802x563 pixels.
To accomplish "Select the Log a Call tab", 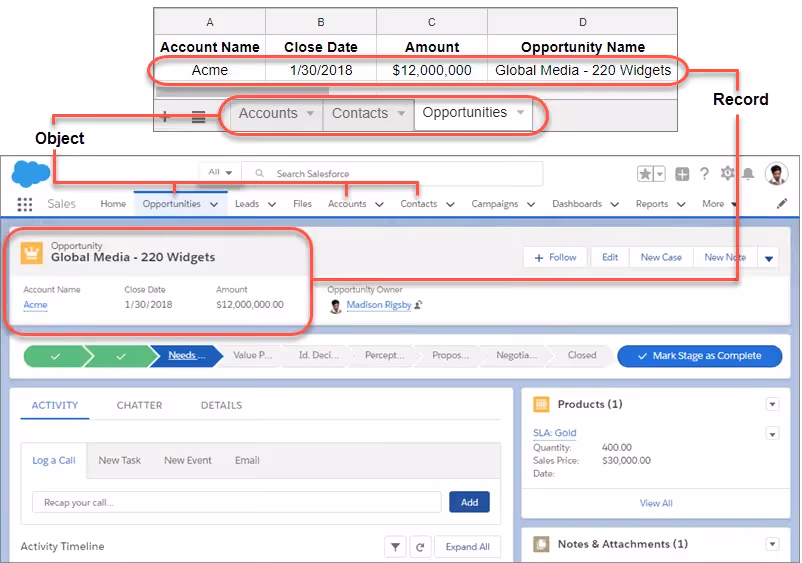I will 54,461.
